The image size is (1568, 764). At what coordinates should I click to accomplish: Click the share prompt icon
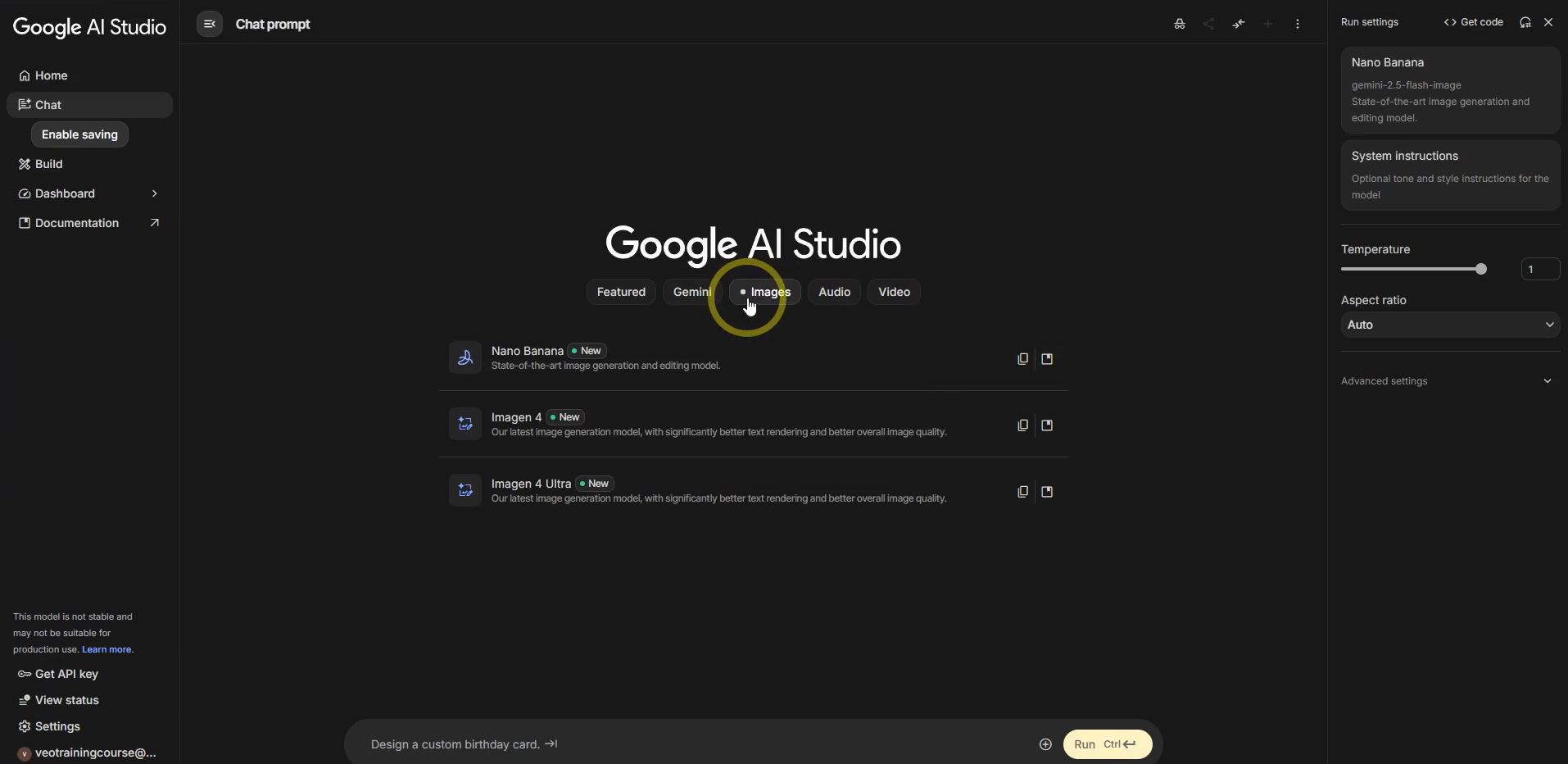click(1209, 24)
